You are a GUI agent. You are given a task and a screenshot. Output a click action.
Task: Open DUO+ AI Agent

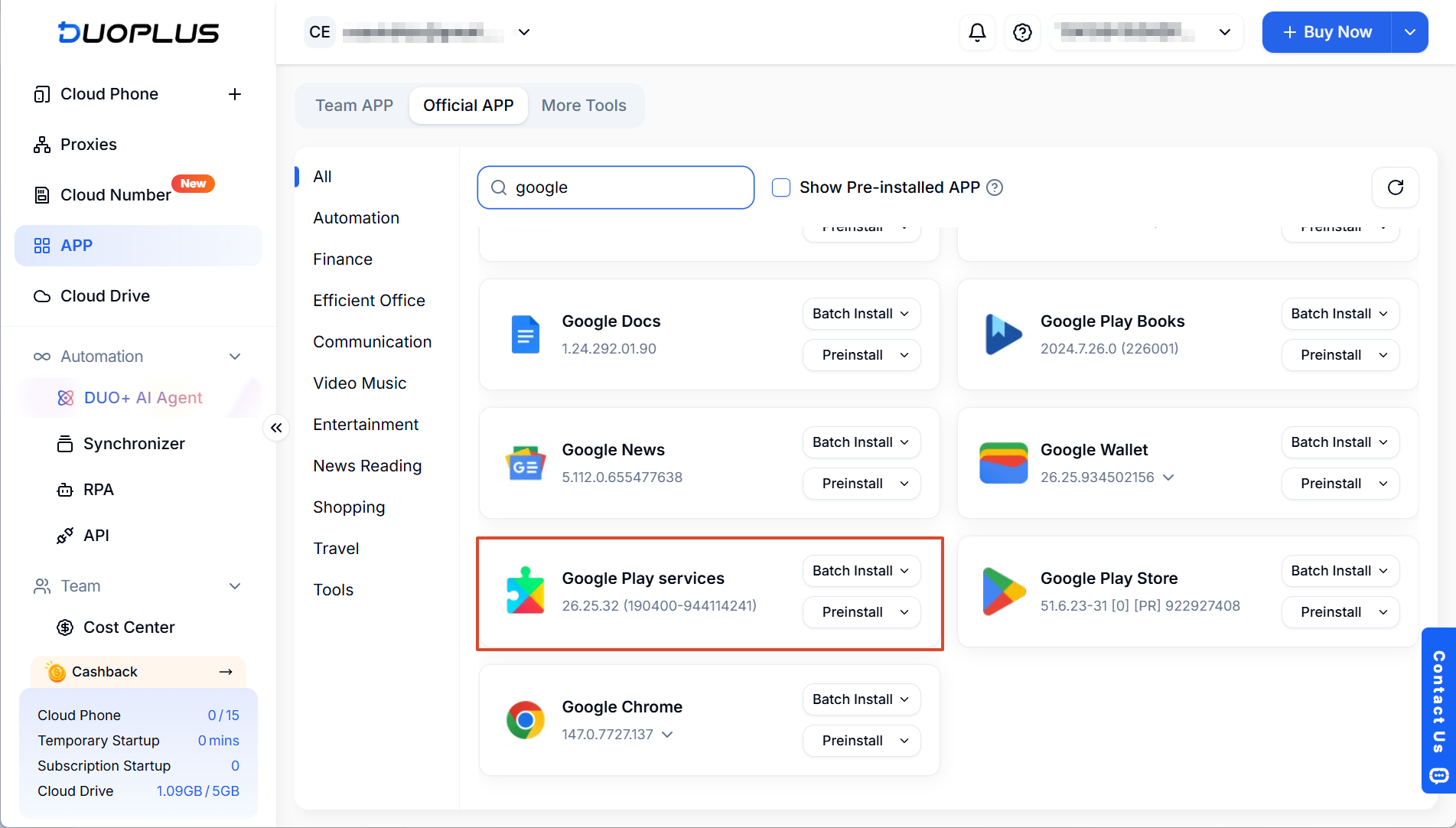click(x=142, y=398)
